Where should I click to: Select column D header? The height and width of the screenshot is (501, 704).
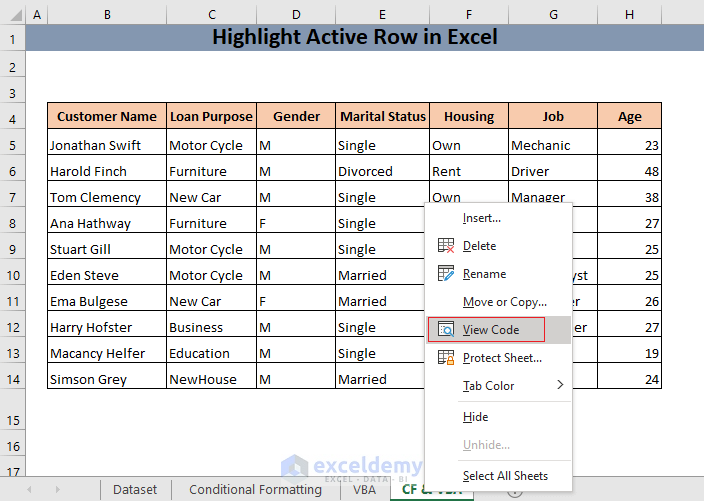(x=296, y=15)
